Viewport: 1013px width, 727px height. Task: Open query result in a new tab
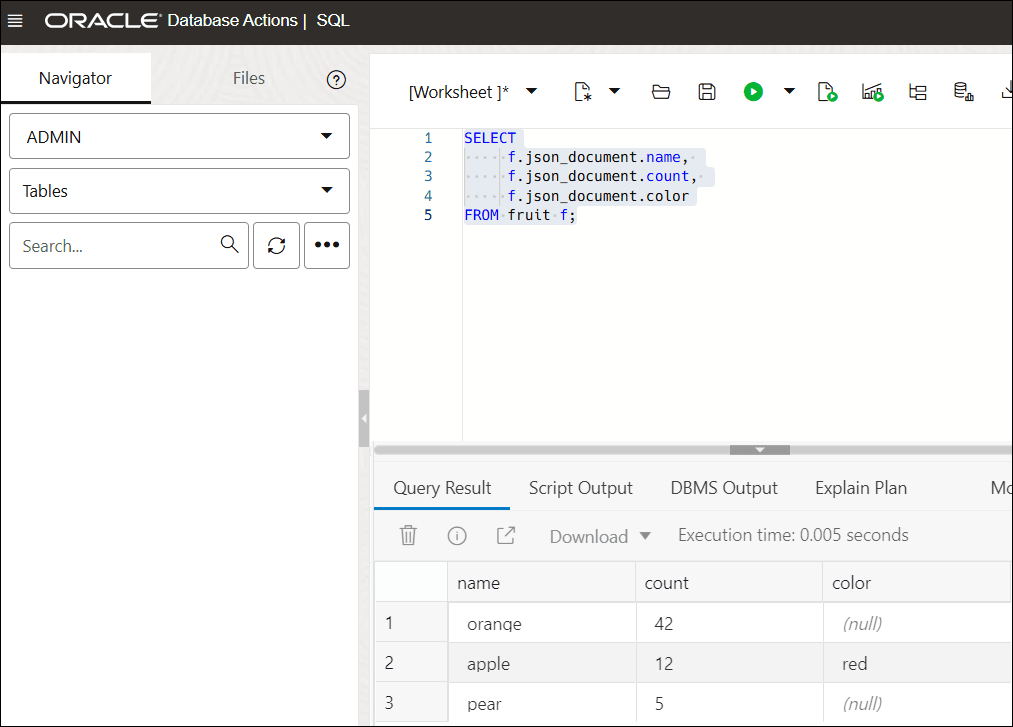pos(505,535)
